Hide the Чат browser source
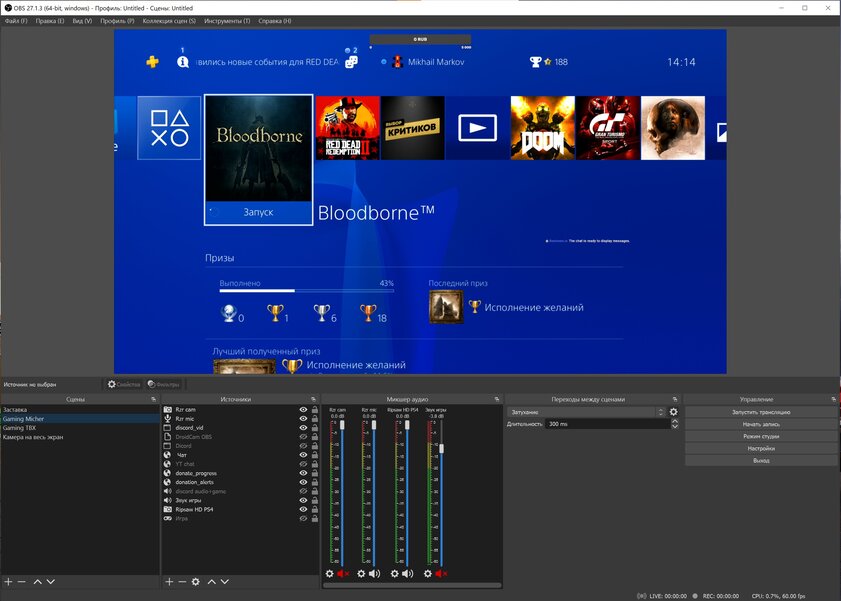 (x=303, y=455)
